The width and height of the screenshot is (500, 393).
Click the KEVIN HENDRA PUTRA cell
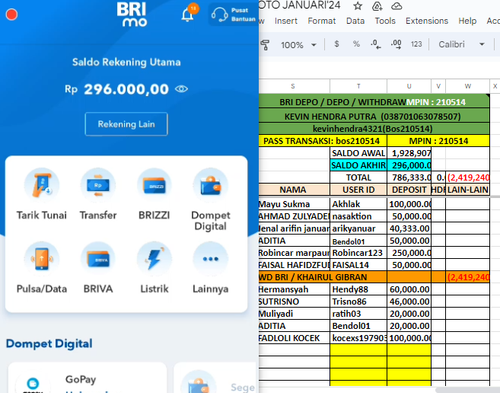[374, 116]
